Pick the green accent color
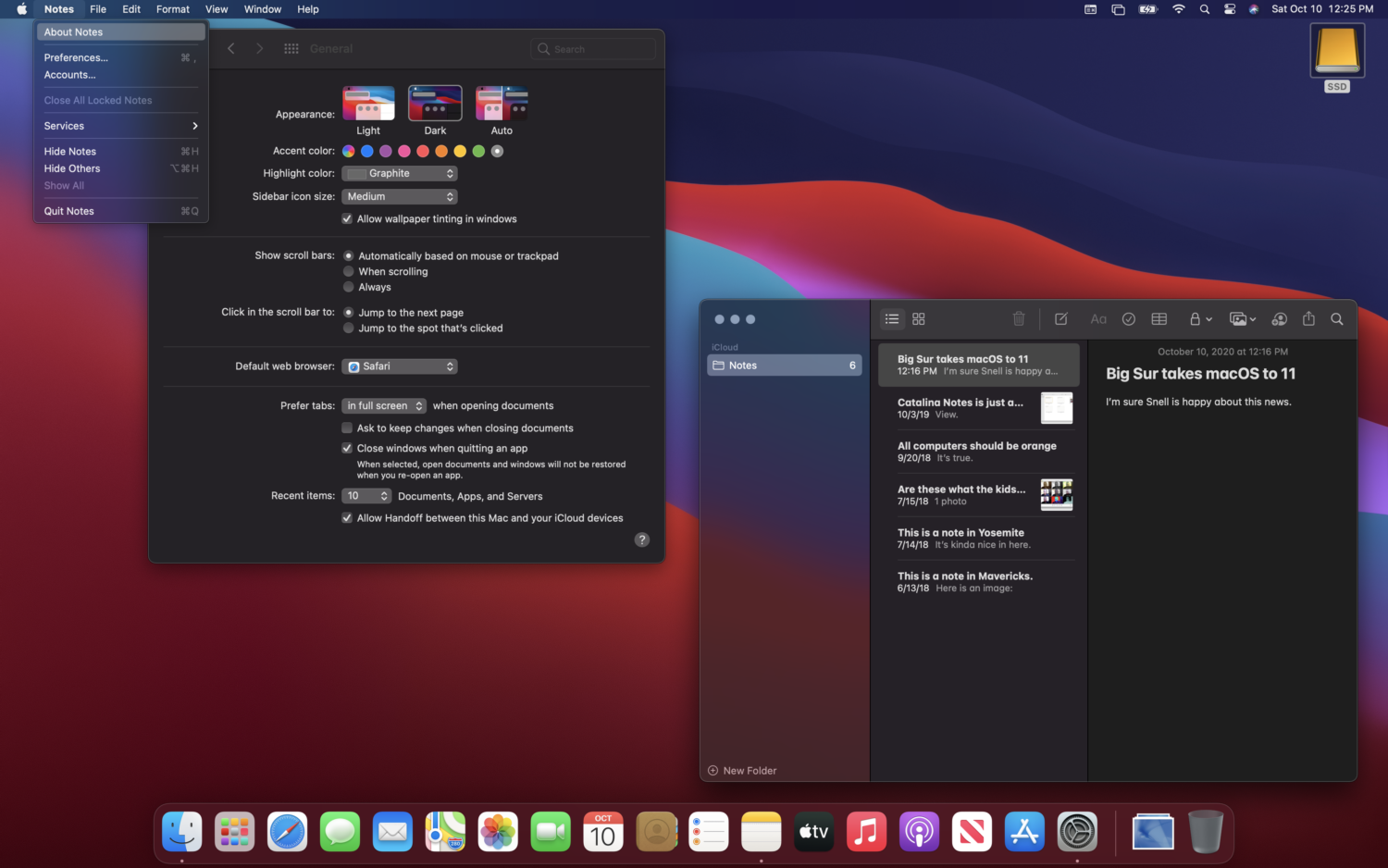Screen dimensions: 1388x868 477,151
